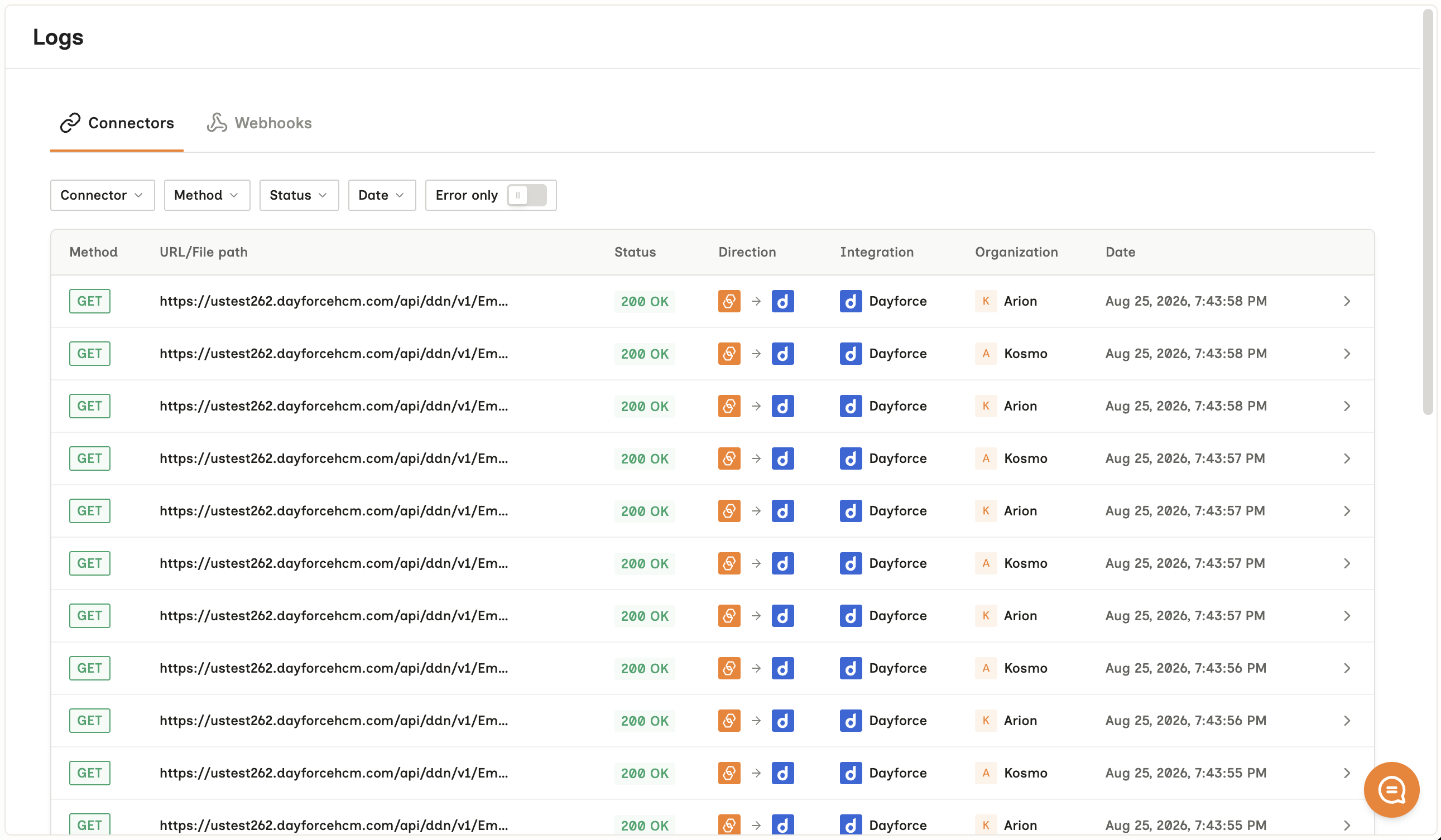Click orange source icon in Kosmo 7:43:58 PM row
Viewport: 1441px width, 840px height.
pos(729,354)
